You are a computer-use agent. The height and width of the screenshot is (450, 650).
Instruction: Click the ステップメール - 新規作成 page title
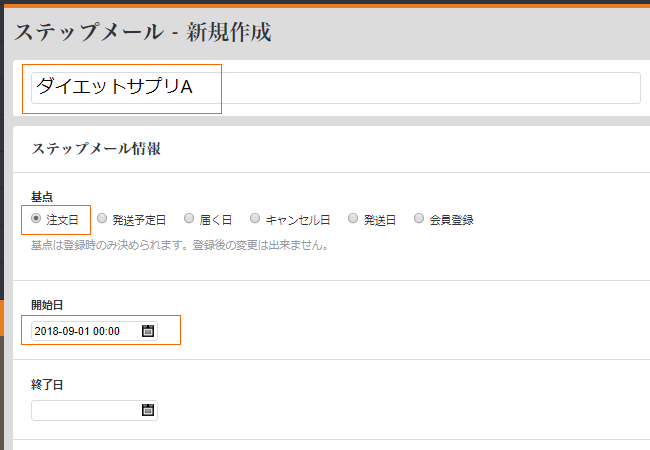click(142, 32)
